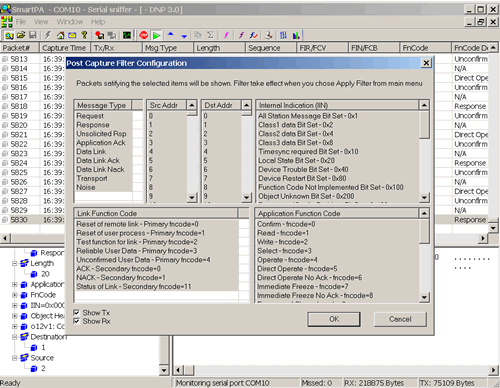
Task: Click the colored bar chart statistics icon
Action: [296, 35]
